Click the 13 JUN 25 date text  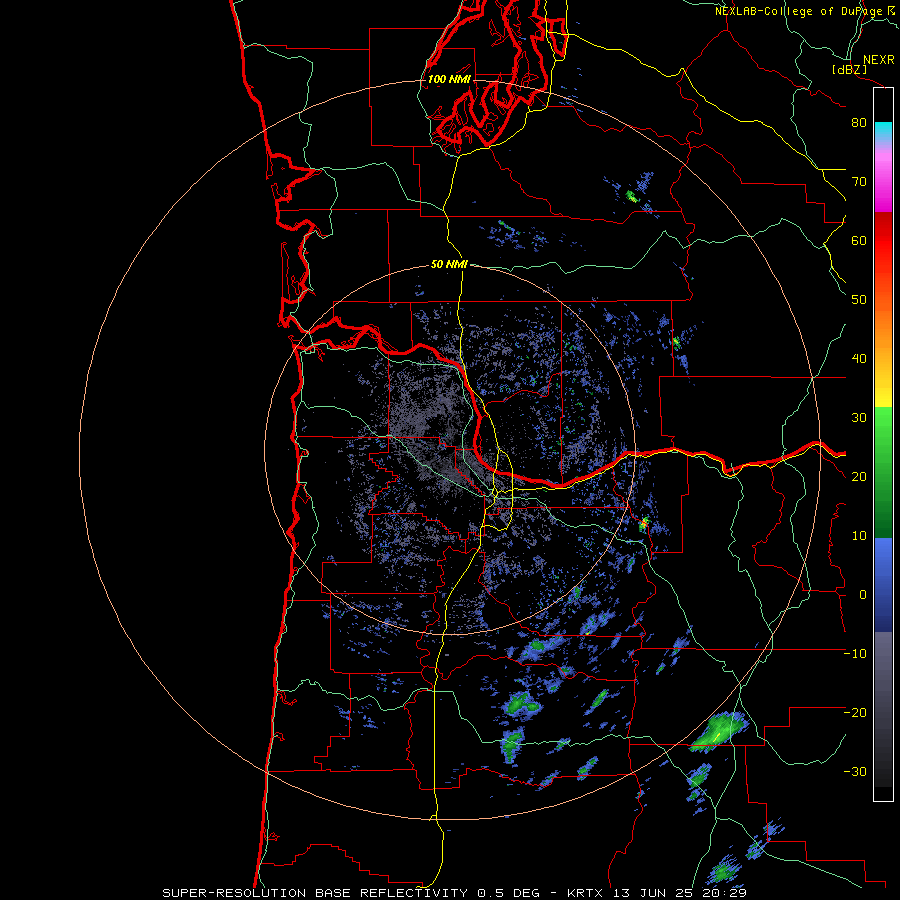pos(654,893)
